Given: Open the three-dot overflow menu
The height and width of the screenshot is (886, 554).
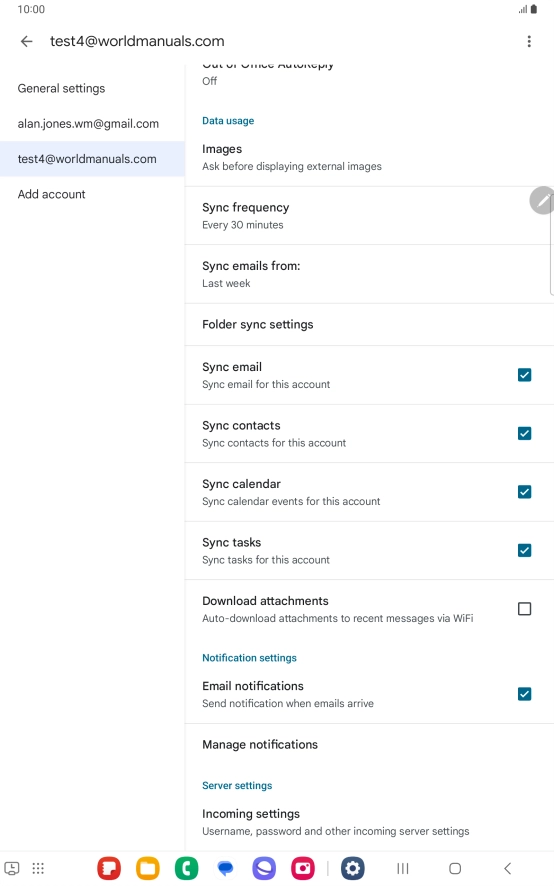Looking at the screenshot, I should point(529,41).
